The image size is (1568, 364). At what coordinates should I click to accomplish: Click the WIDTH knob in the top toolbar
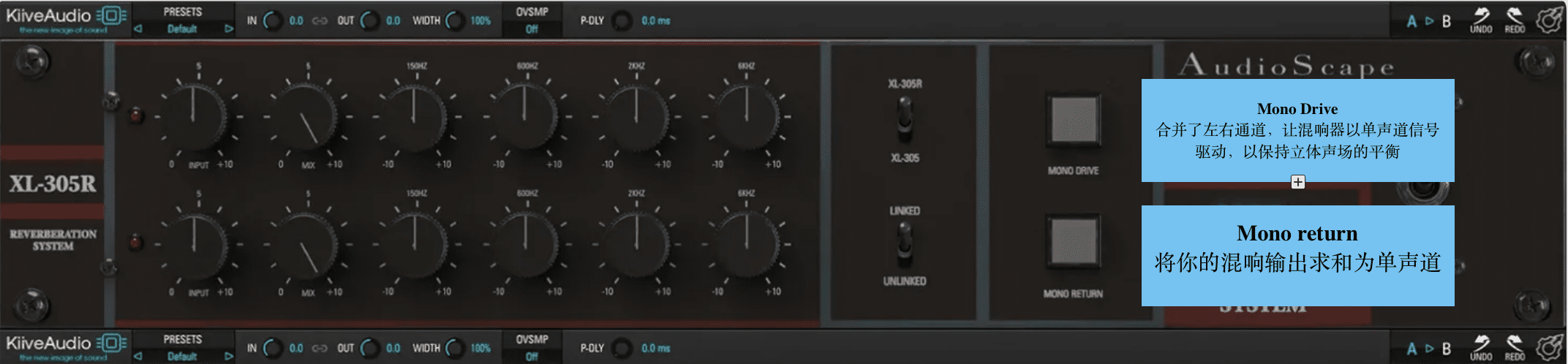[x=456, y=20]
